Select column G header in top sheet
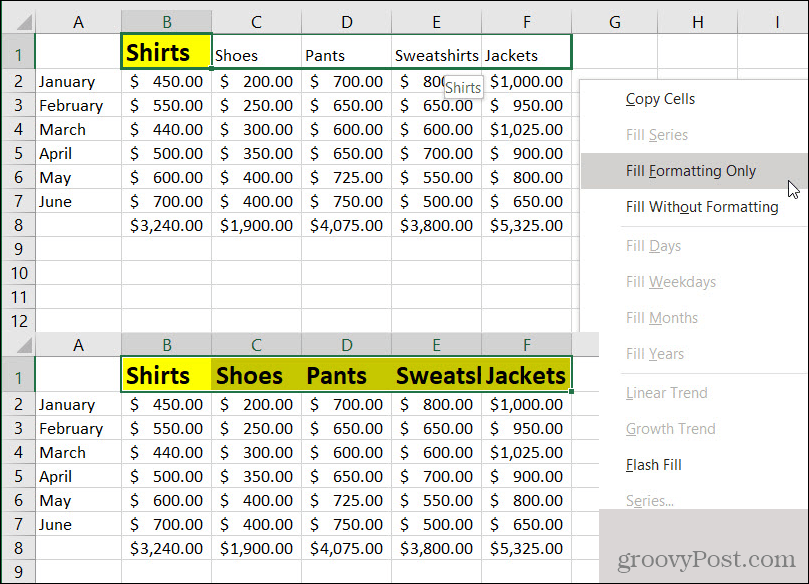809x584 pixels. (614, 22)
